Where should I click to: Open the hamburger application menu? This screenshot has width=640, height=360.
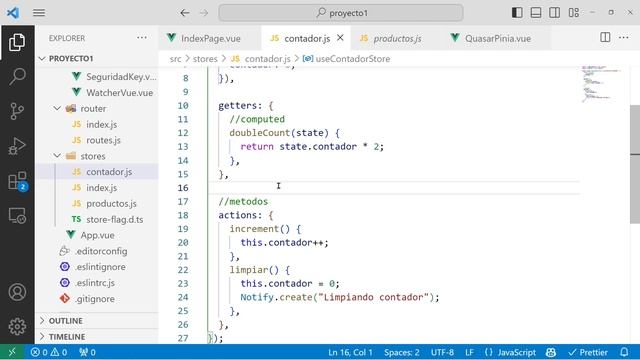39,13
